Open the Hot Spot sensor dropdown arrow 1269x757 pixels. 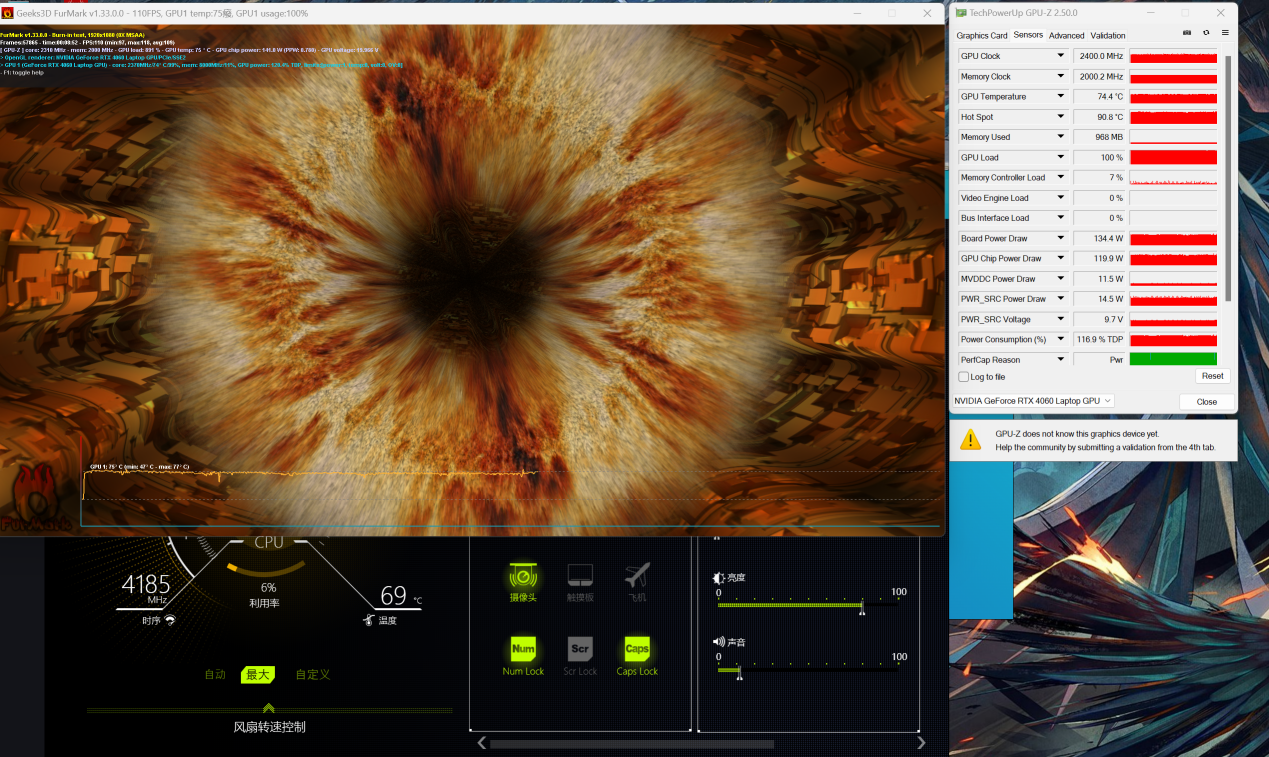pyautogui.click(x=1061, y=117)
